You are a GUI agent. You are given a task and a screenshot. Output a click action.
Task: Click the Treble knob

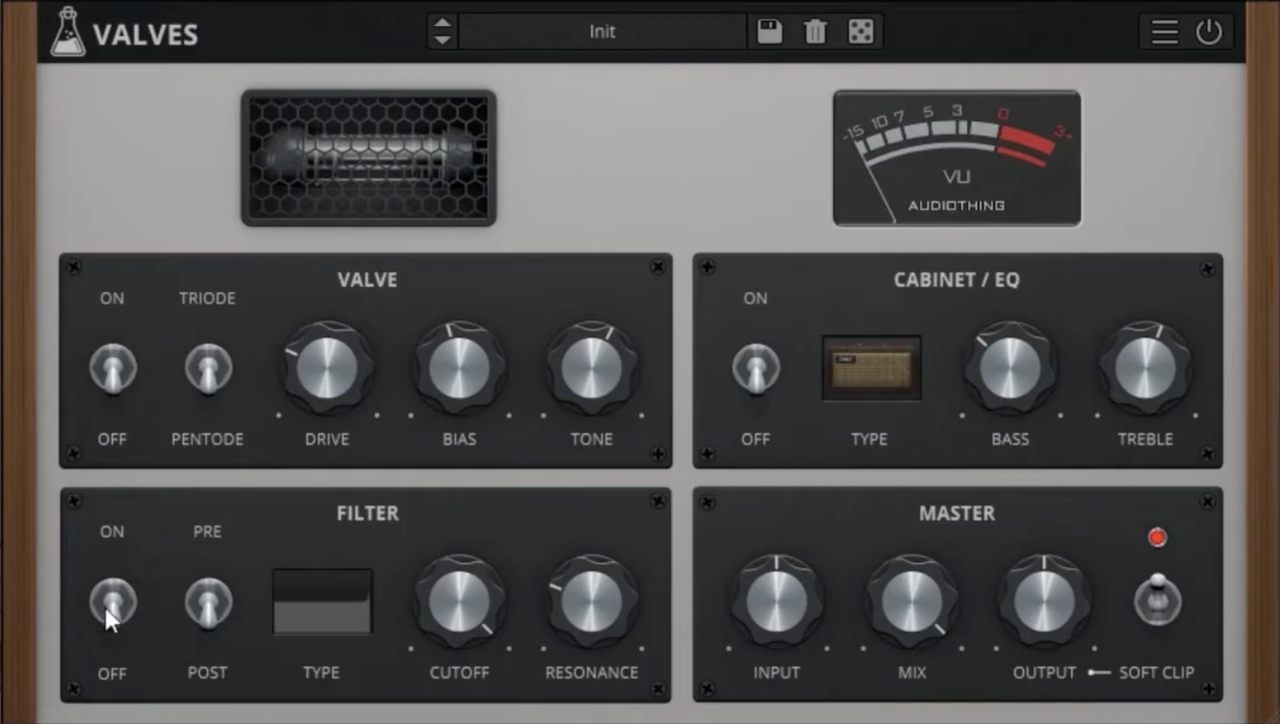[1145, 368]
